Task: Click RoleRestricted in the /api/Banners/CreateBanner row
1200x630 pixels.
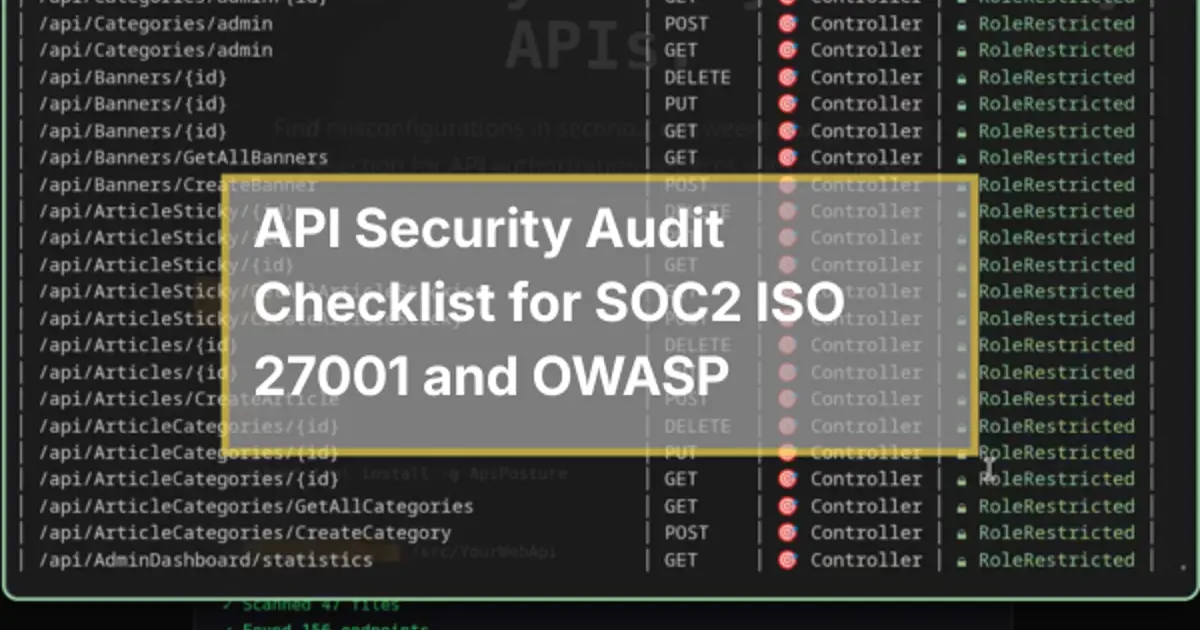Action: [1056, 184]
